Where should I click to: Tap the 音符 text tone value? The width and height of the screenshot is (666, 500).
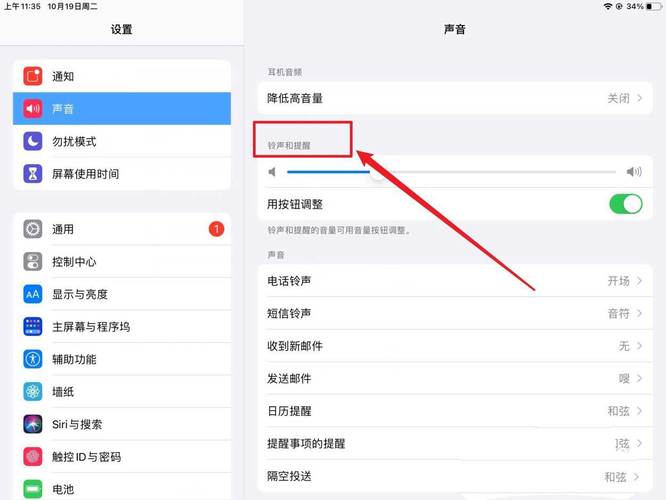618,314
